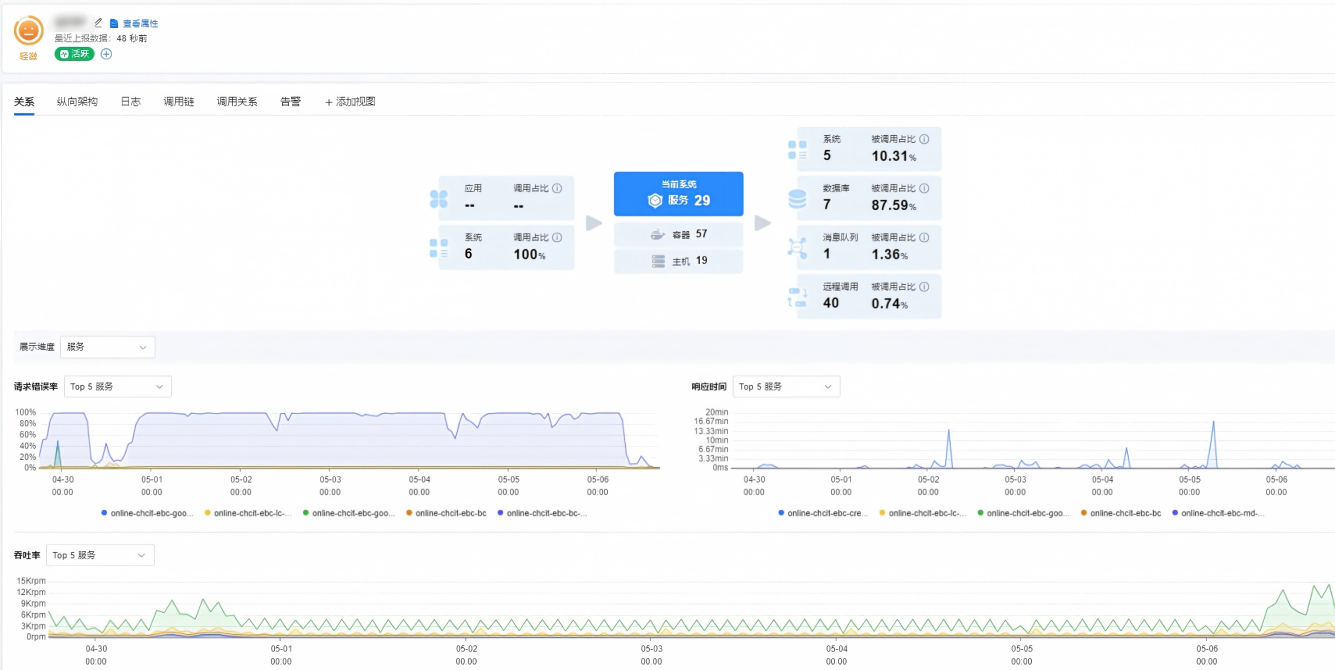Open the 主机 19 row

[x=679, y=261]
